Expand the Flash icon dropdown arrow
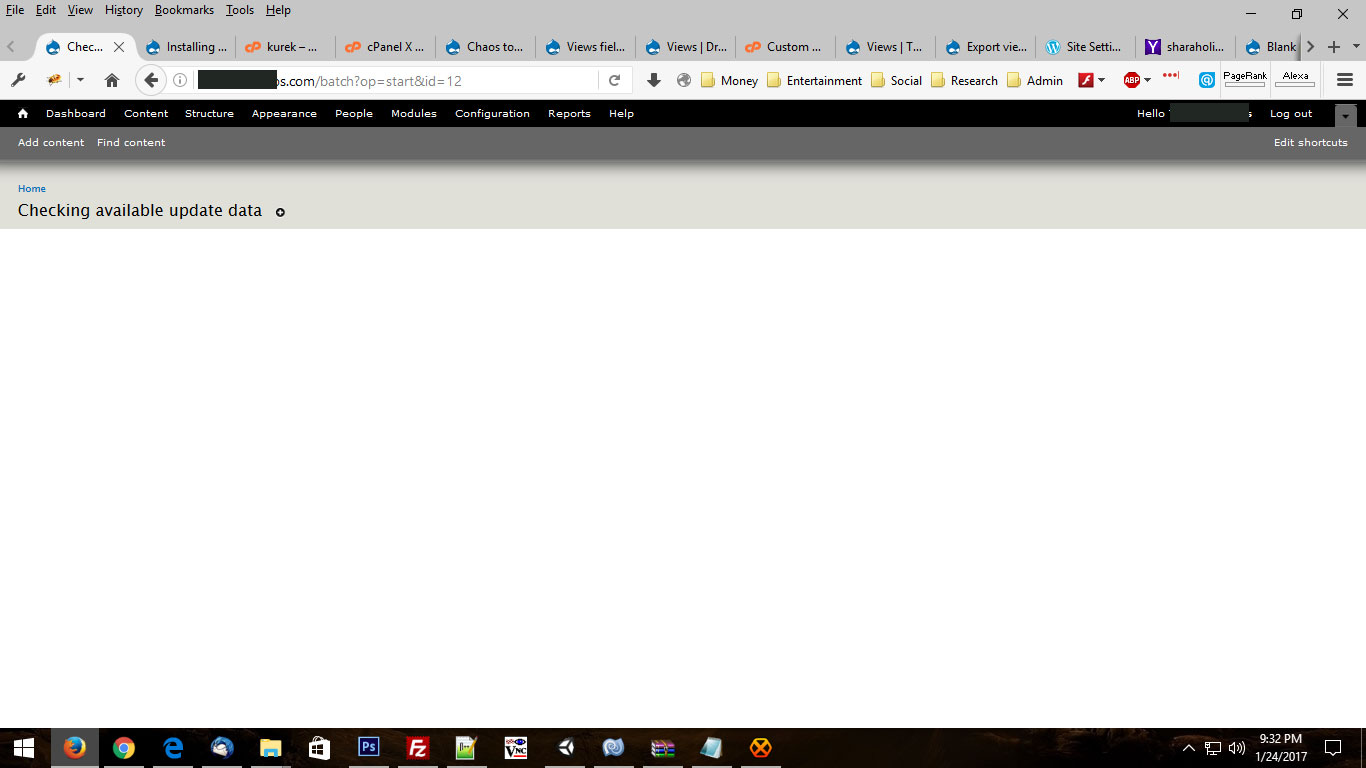The width and height of the screenshot is (1366, 768). [x=1101, y=80]
